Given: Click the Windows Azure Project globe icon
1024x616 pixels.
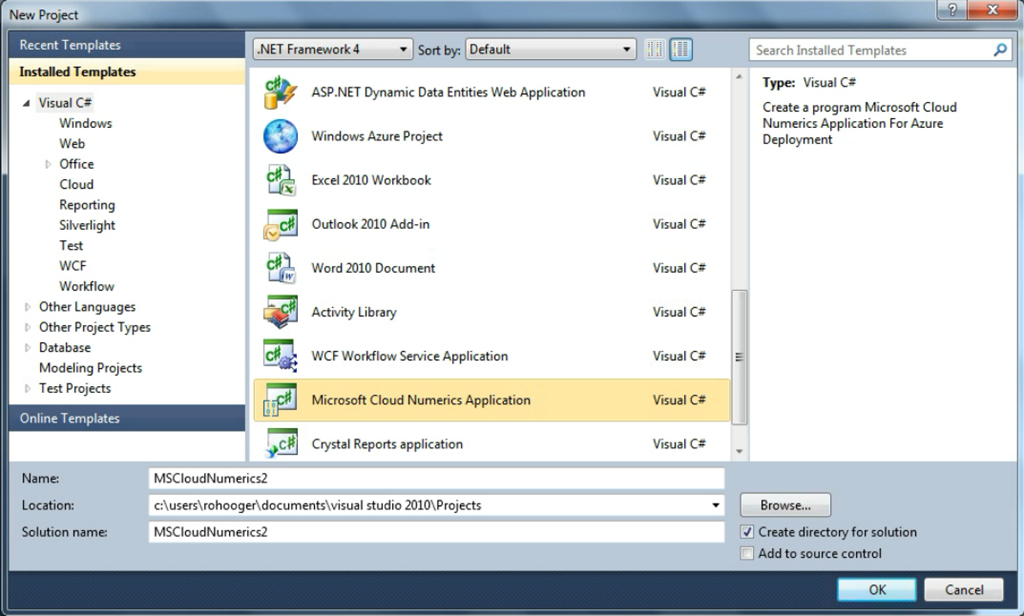Looking at the screenshot, I should pos(280,136).
